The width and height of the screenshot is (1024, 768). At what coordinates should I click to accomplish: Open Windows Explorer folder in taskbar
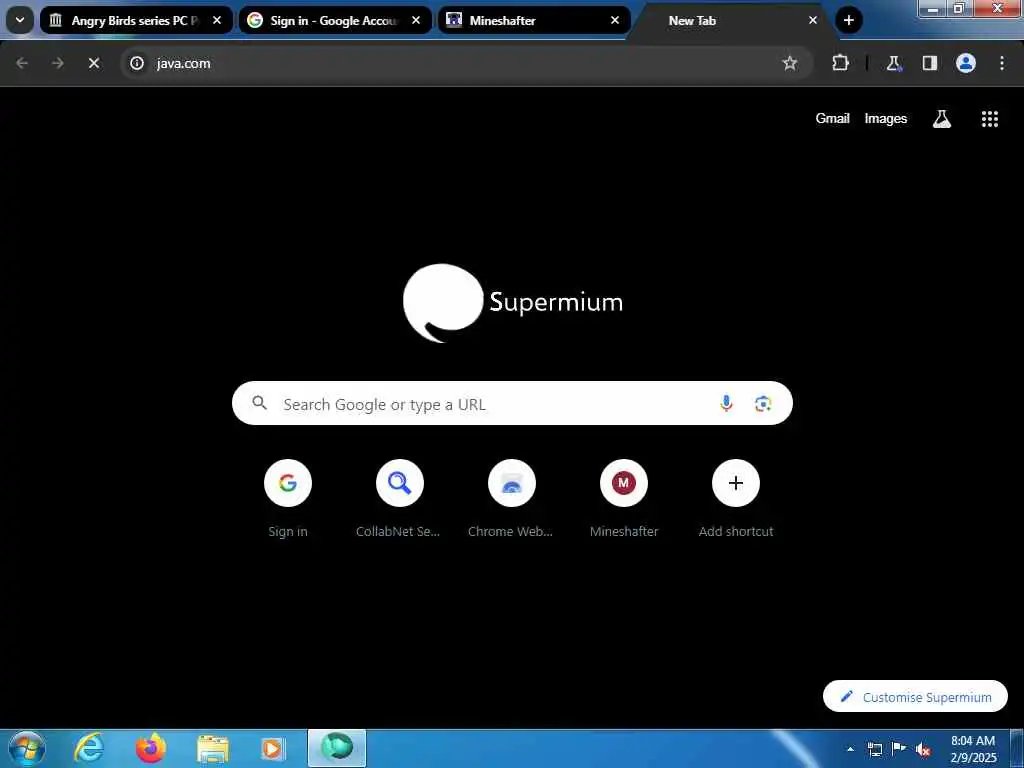click(x=213, y=748)
